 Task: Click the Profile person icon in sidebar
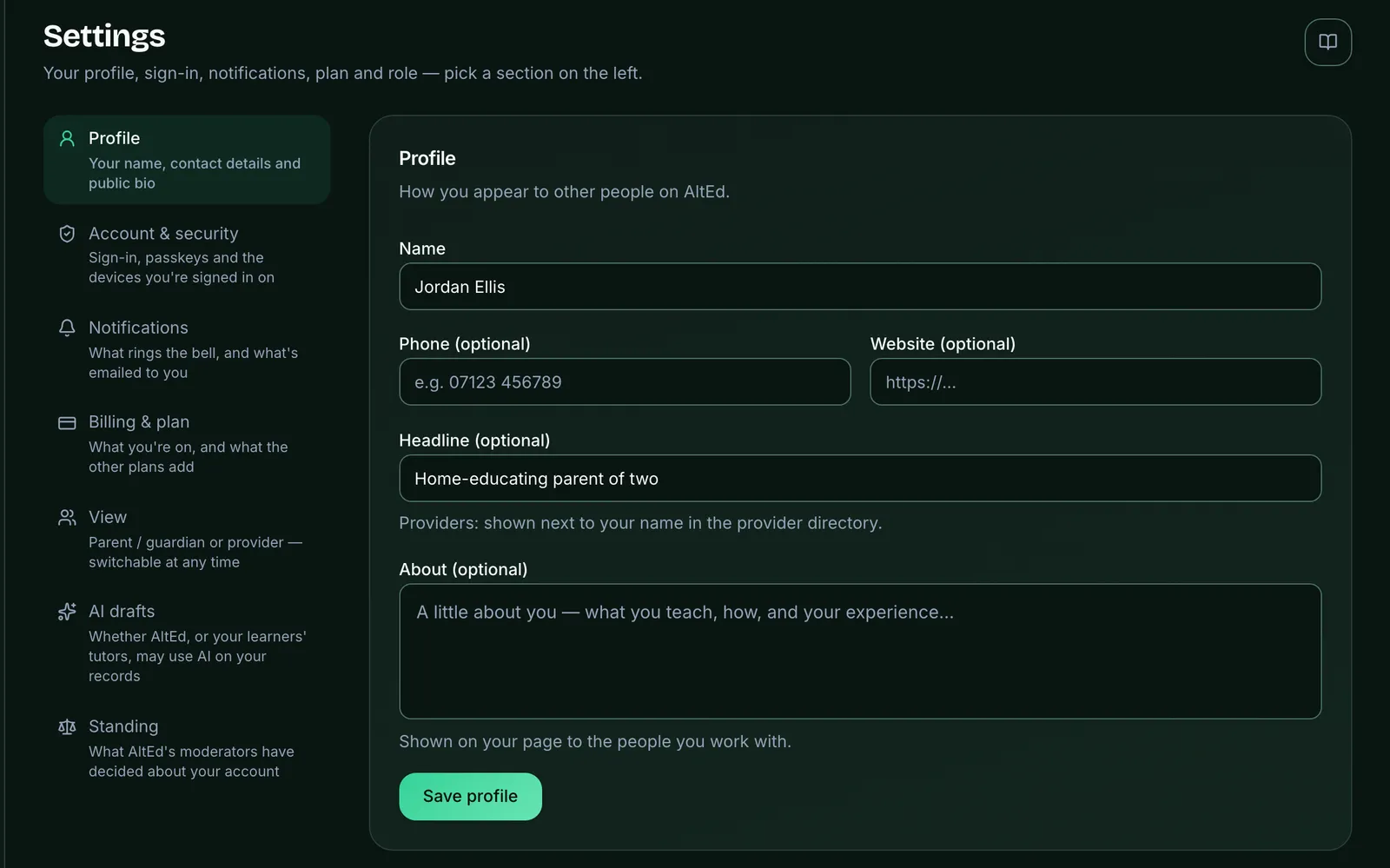(67, 138)
